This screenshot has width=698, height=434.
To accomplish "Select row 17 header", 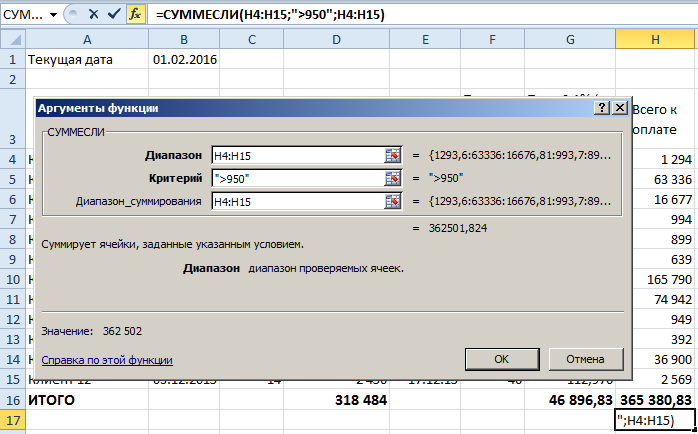I will 12,420.
